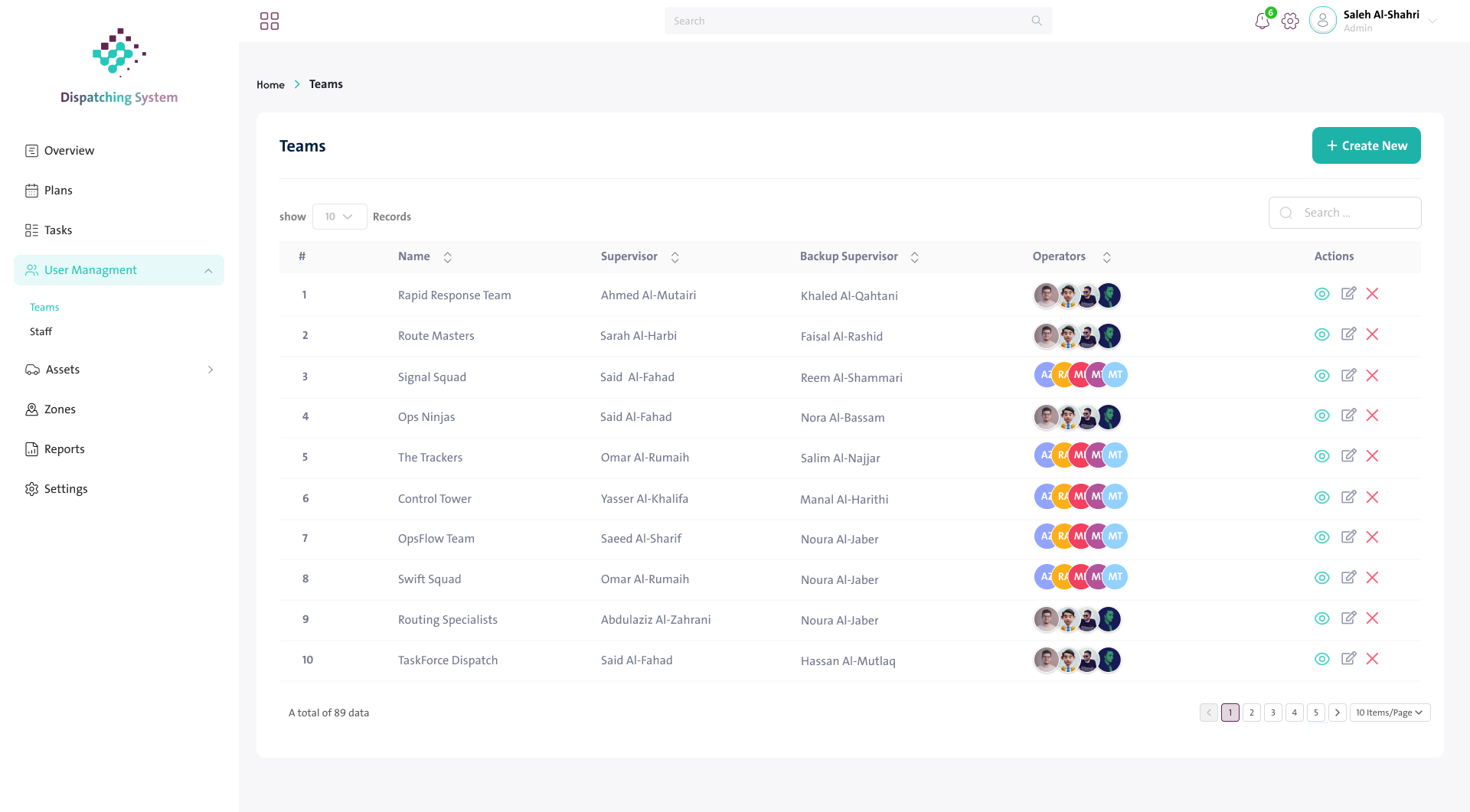This screenshot has width=1470, height=812.
Task: Open the show 10 records dropdown
Action: tap(339, 217)
